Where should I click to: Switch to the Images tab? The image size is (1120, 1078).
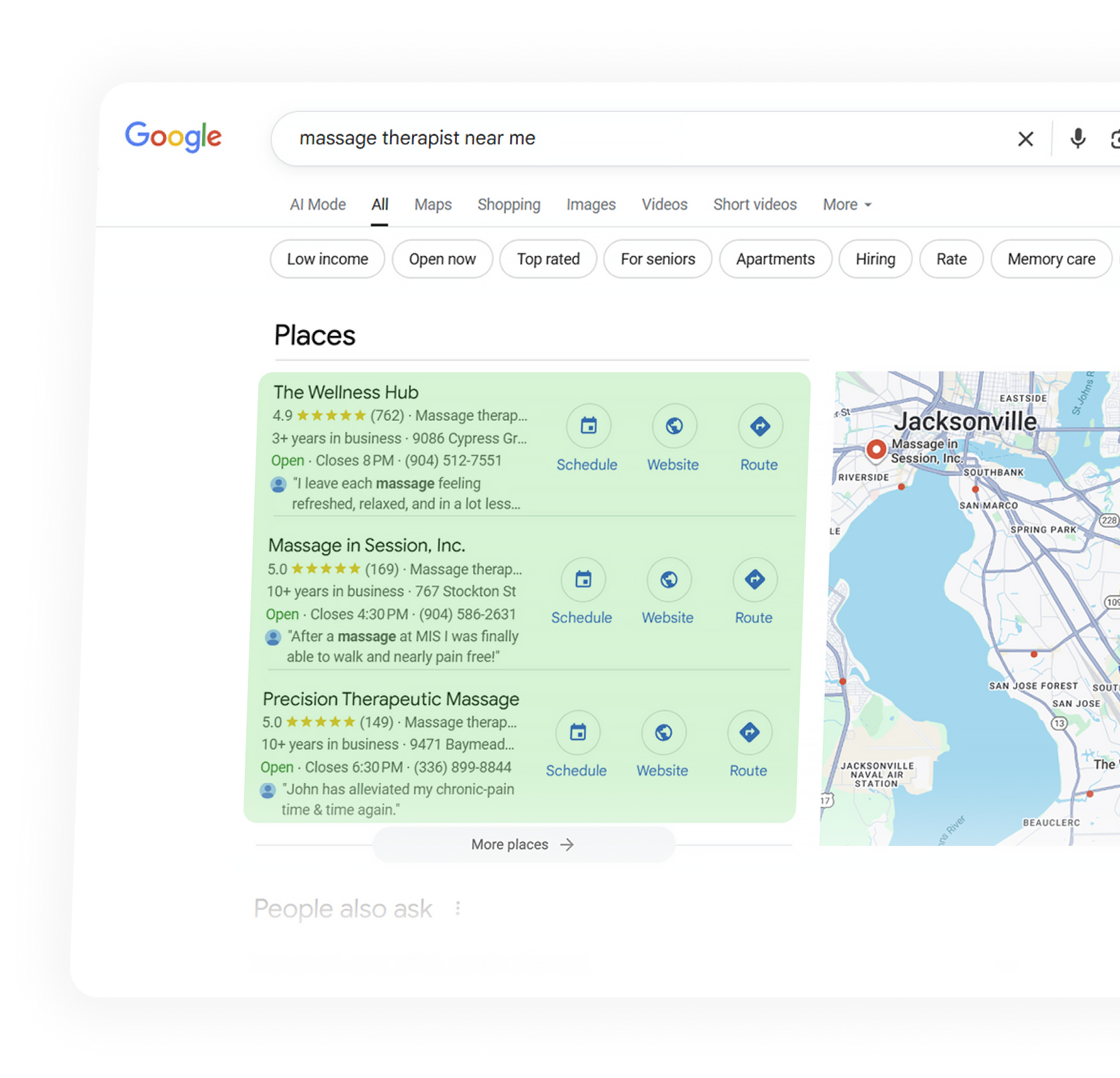pyautogui.click(x=590, y=205)
